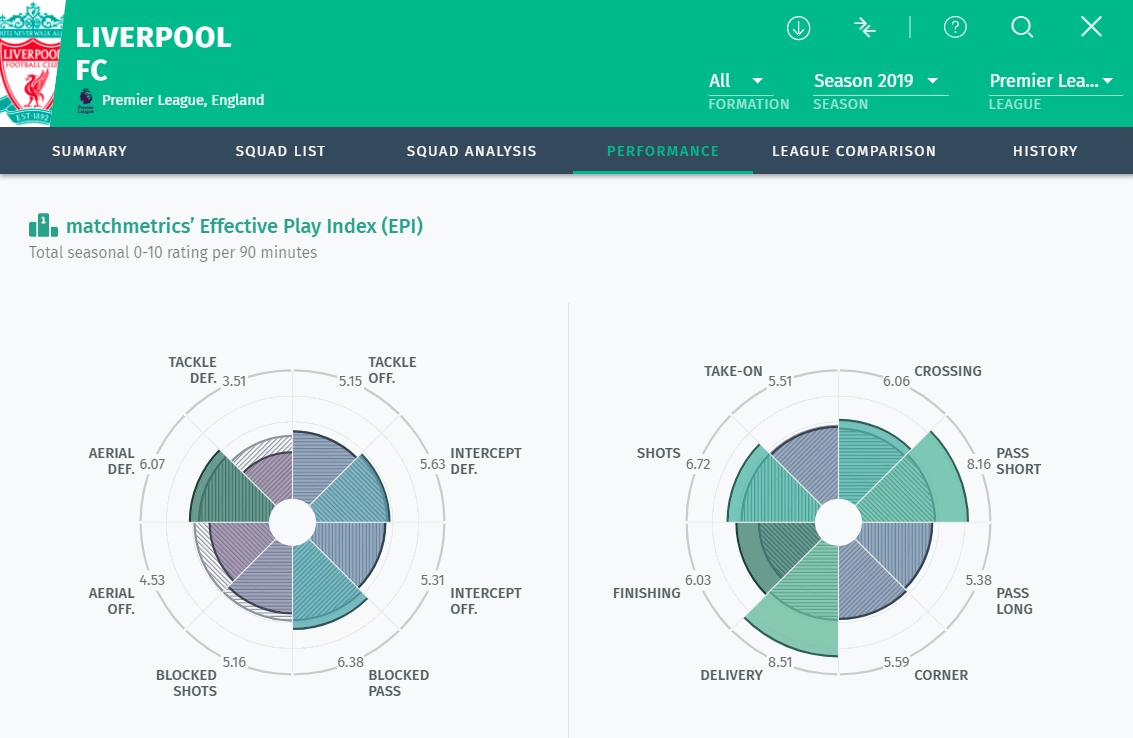Screen dimensions: 1133x738
Task: Switch to the Summary tab
Action: coord(90,151)
